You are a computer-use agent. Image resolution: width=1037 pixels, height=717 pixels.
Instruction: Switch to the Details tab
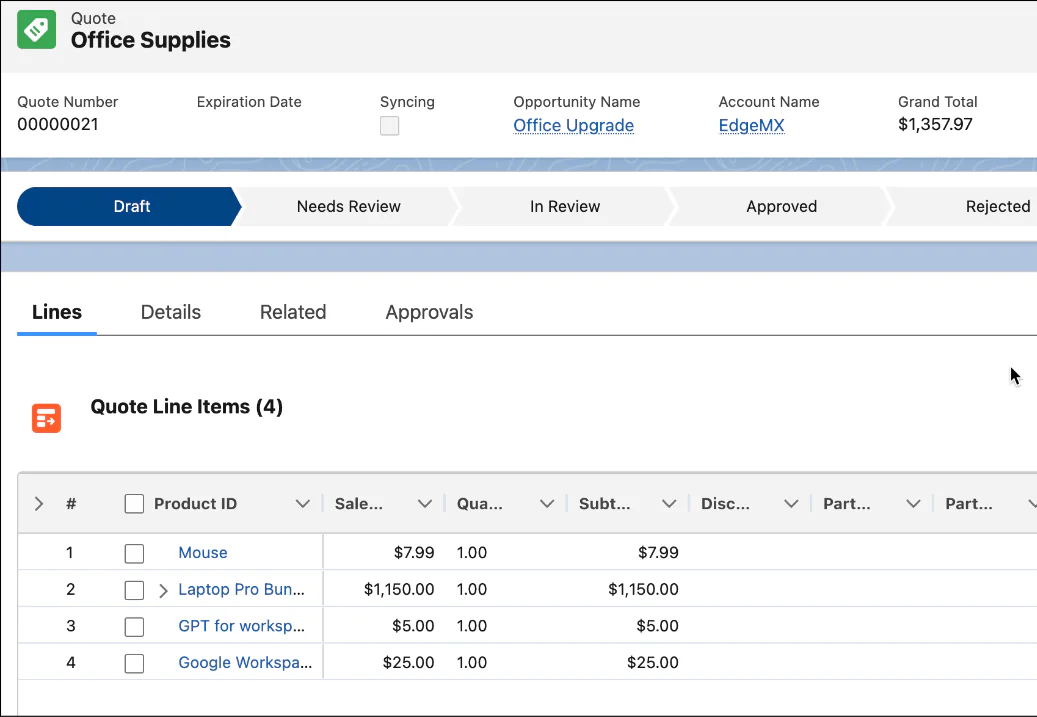tap(171, 312)
